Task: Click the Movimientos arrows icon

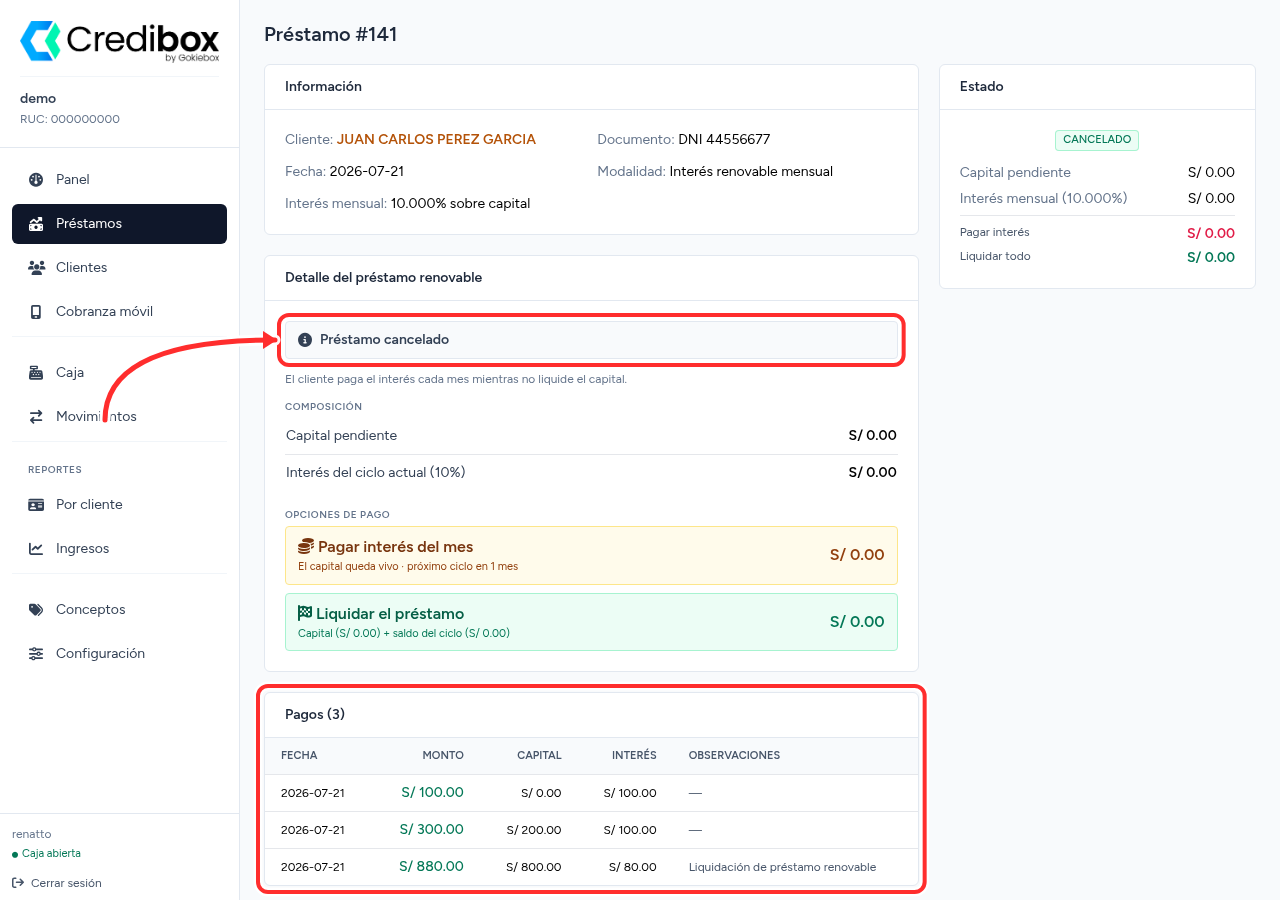Action: (x=36, y=417)
